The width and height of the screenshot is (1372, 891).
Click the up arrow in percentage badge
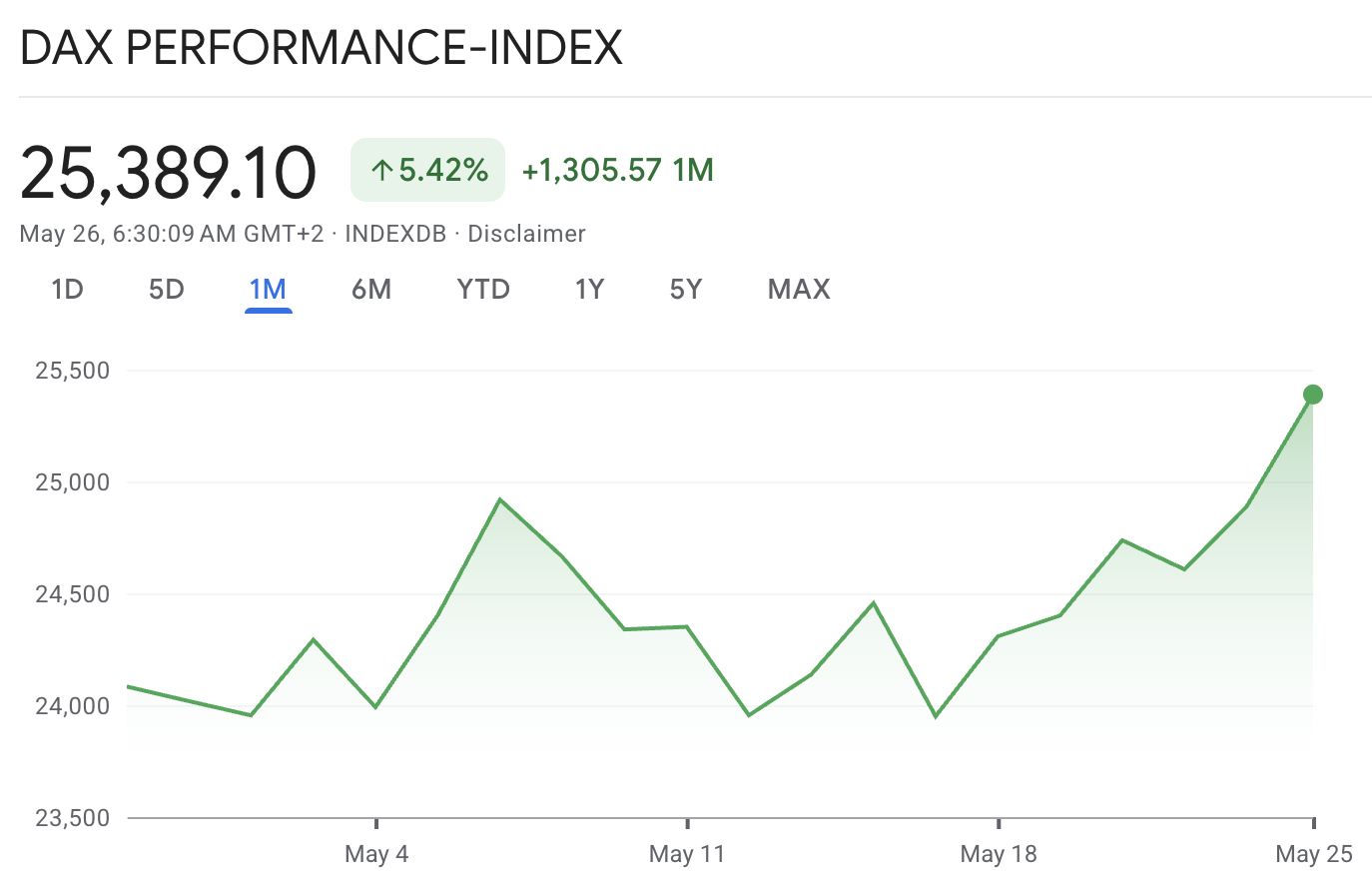[380, 171]
